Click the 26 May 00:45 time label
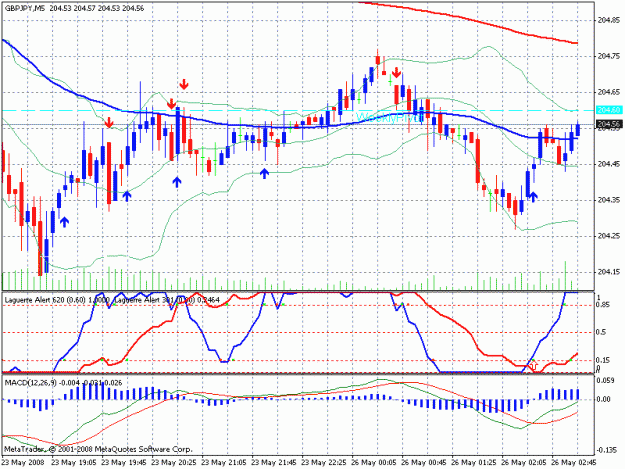 click(x=424, y=463)
